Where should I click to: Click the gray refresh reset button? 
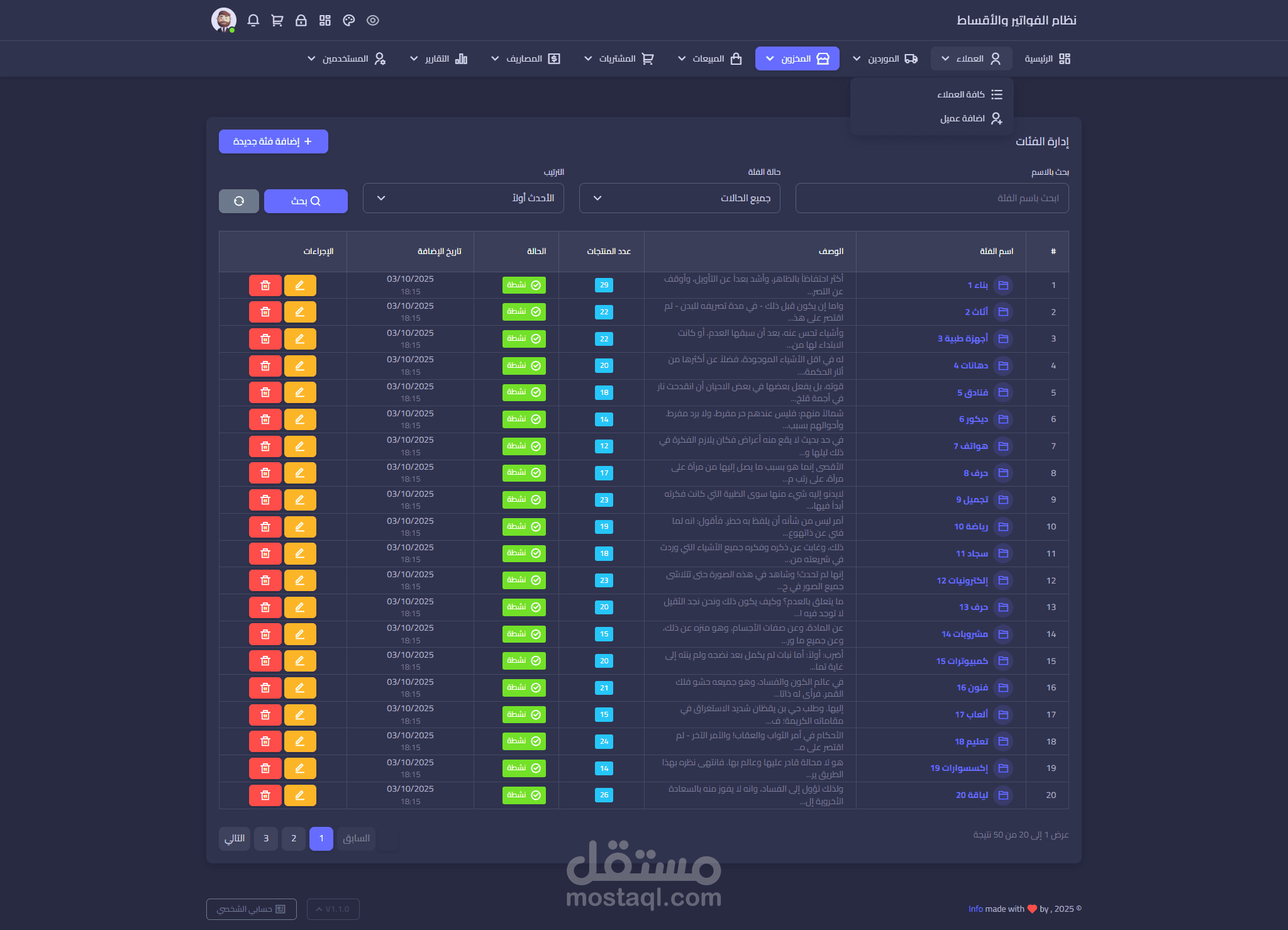[x=239, y=201]
